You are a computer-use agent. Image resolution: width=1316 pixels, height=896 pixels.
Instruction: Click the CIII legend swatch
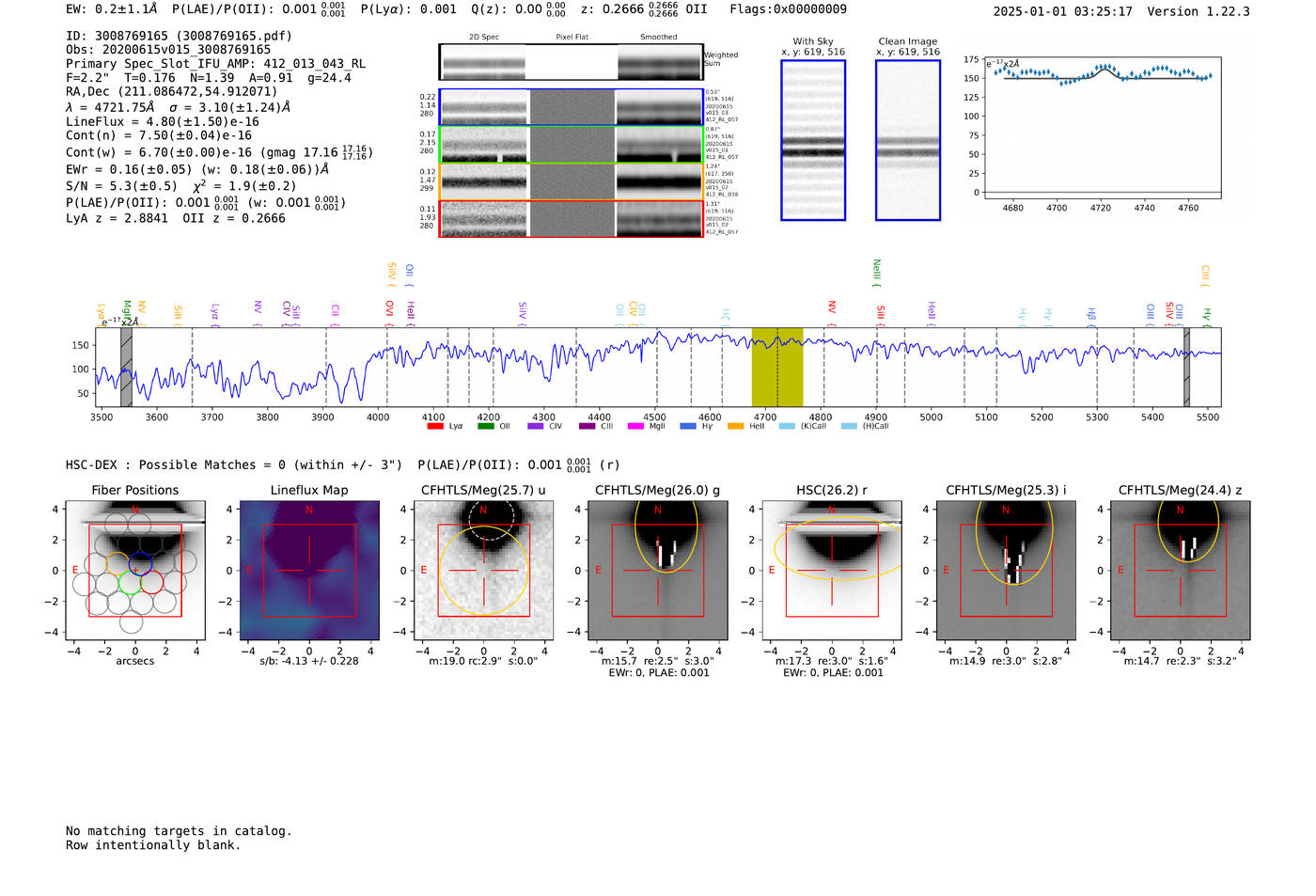click(587, 426)
